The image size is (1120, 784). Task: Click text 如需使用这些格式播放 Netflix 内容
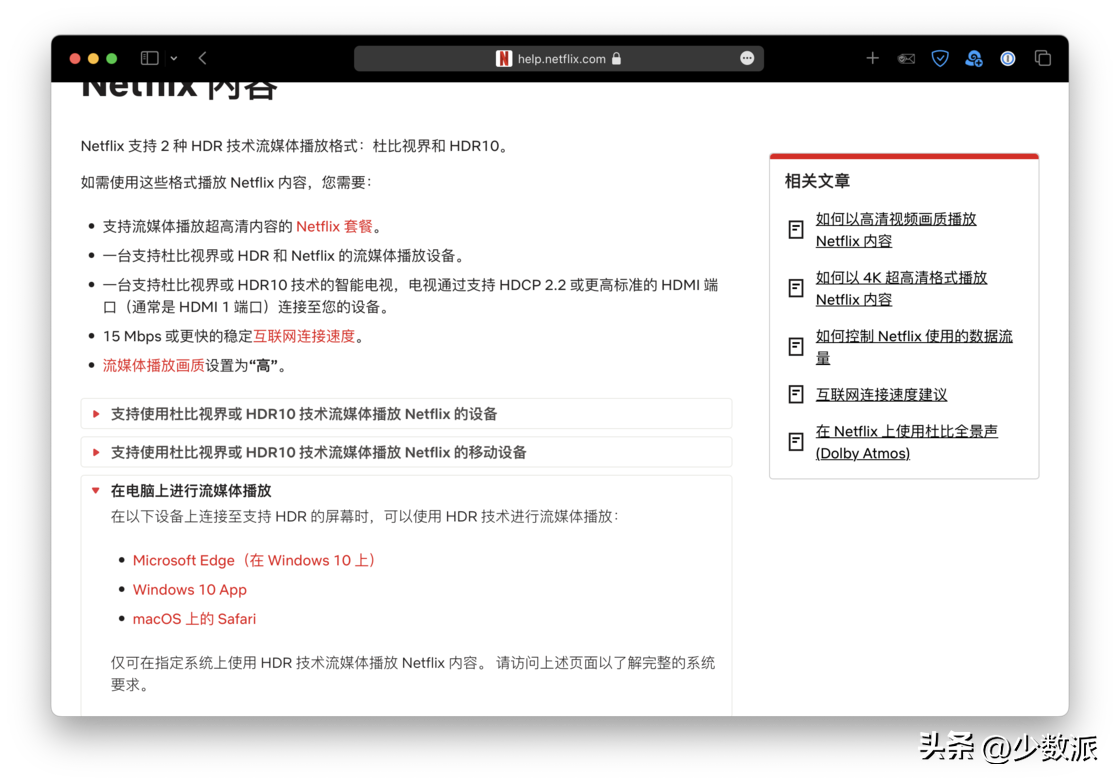226,183
